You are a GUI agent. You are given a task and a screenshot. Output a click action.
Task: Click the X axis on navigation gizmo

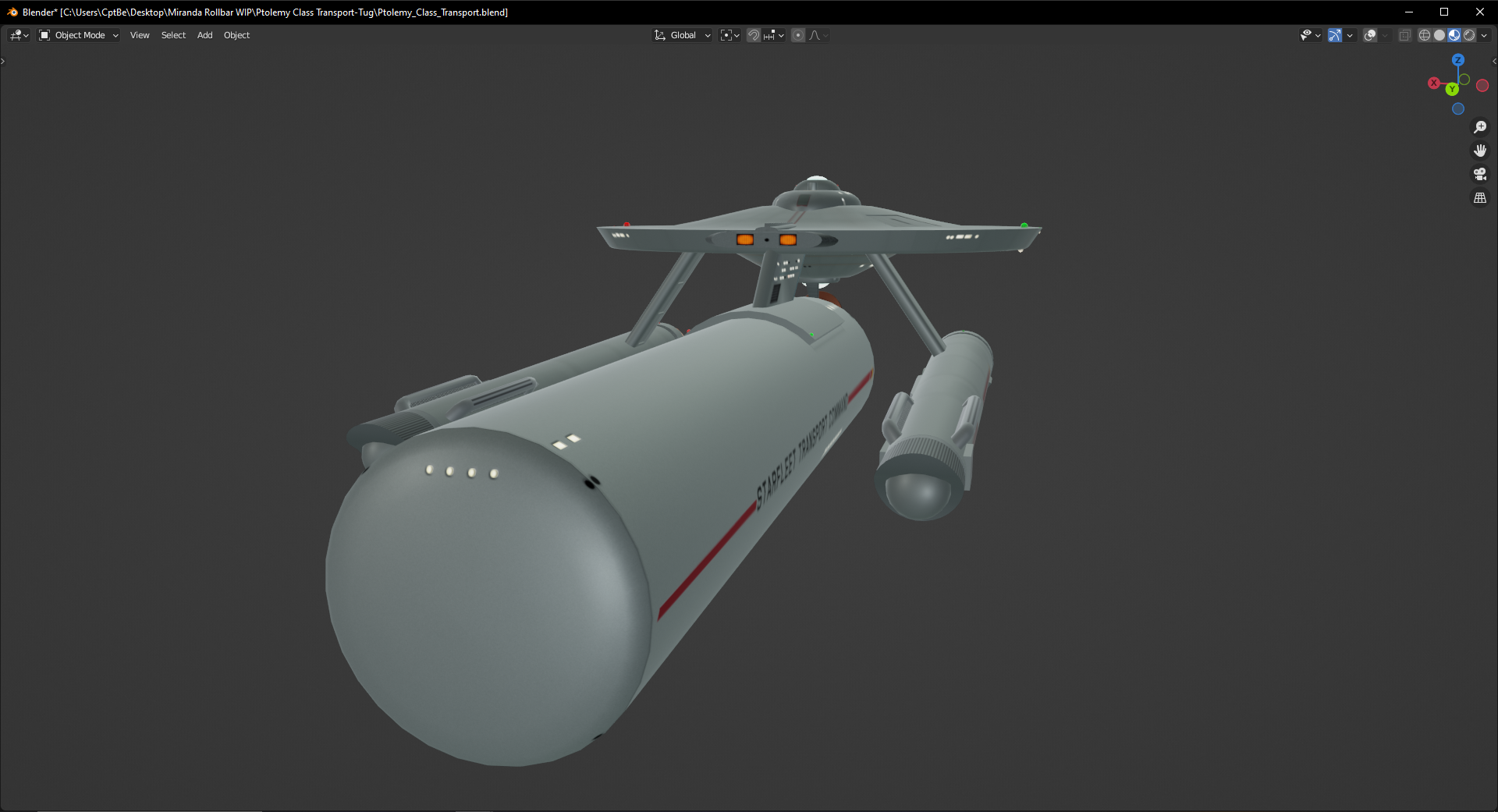(1434, 83)
